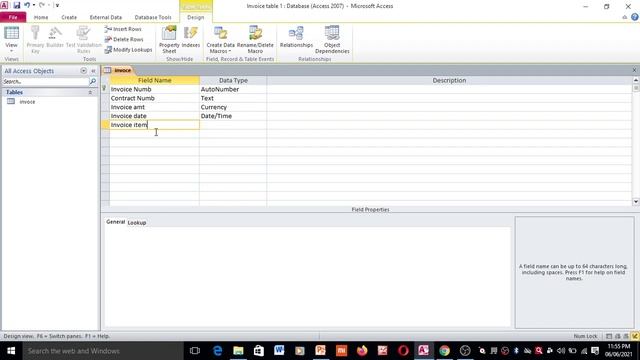The height and width of the screenshot is (360, 640).
Task: Click the Undo arrow icon
Action: [27, 5]
